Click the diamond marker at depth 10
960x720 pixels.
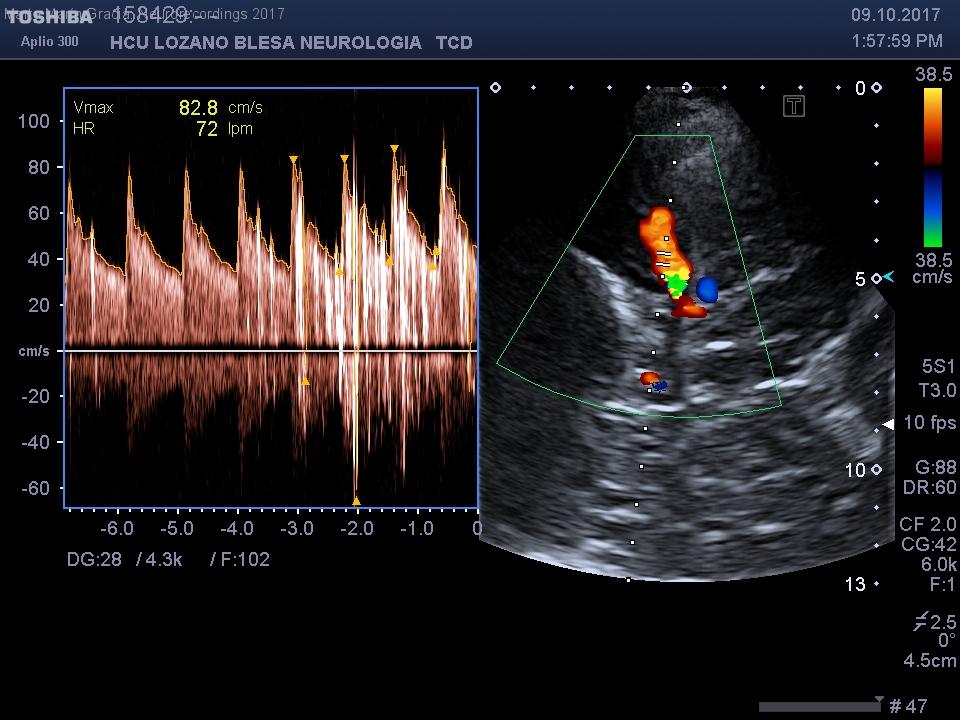[x=876, y=470]
